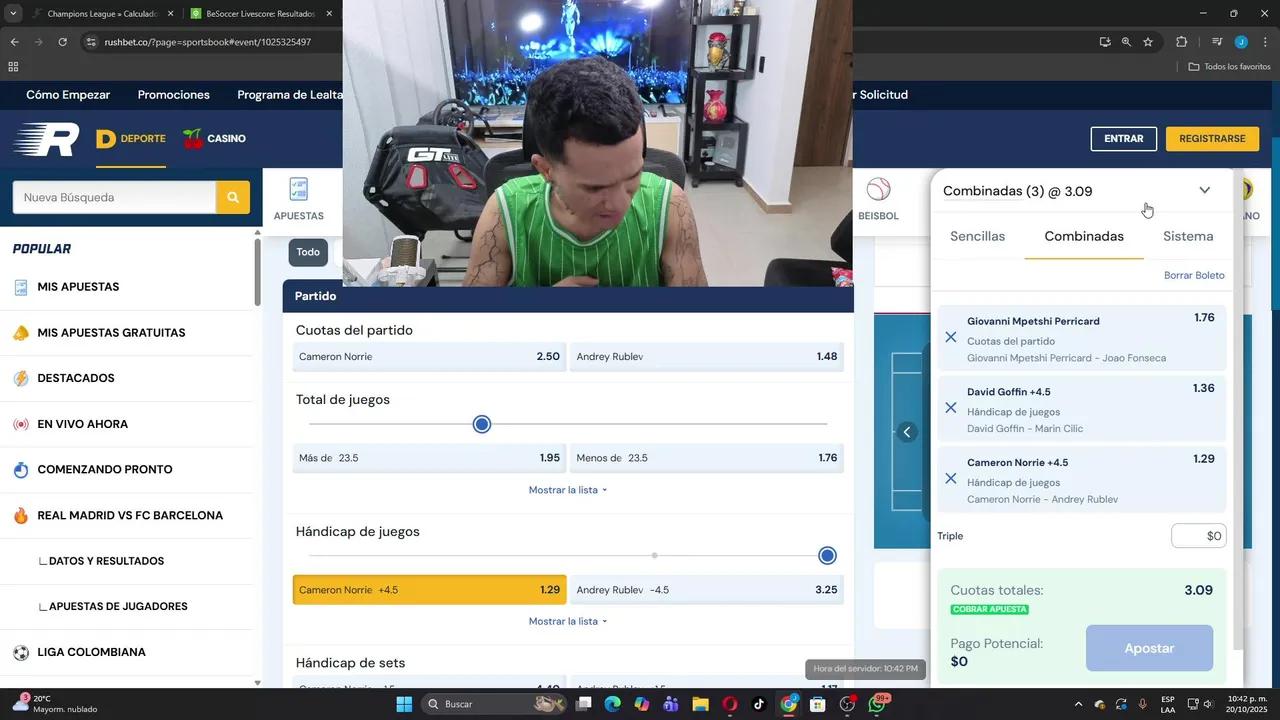Open the Casino cherry icon
This screenshot has height=720, width=1280.
193,139
